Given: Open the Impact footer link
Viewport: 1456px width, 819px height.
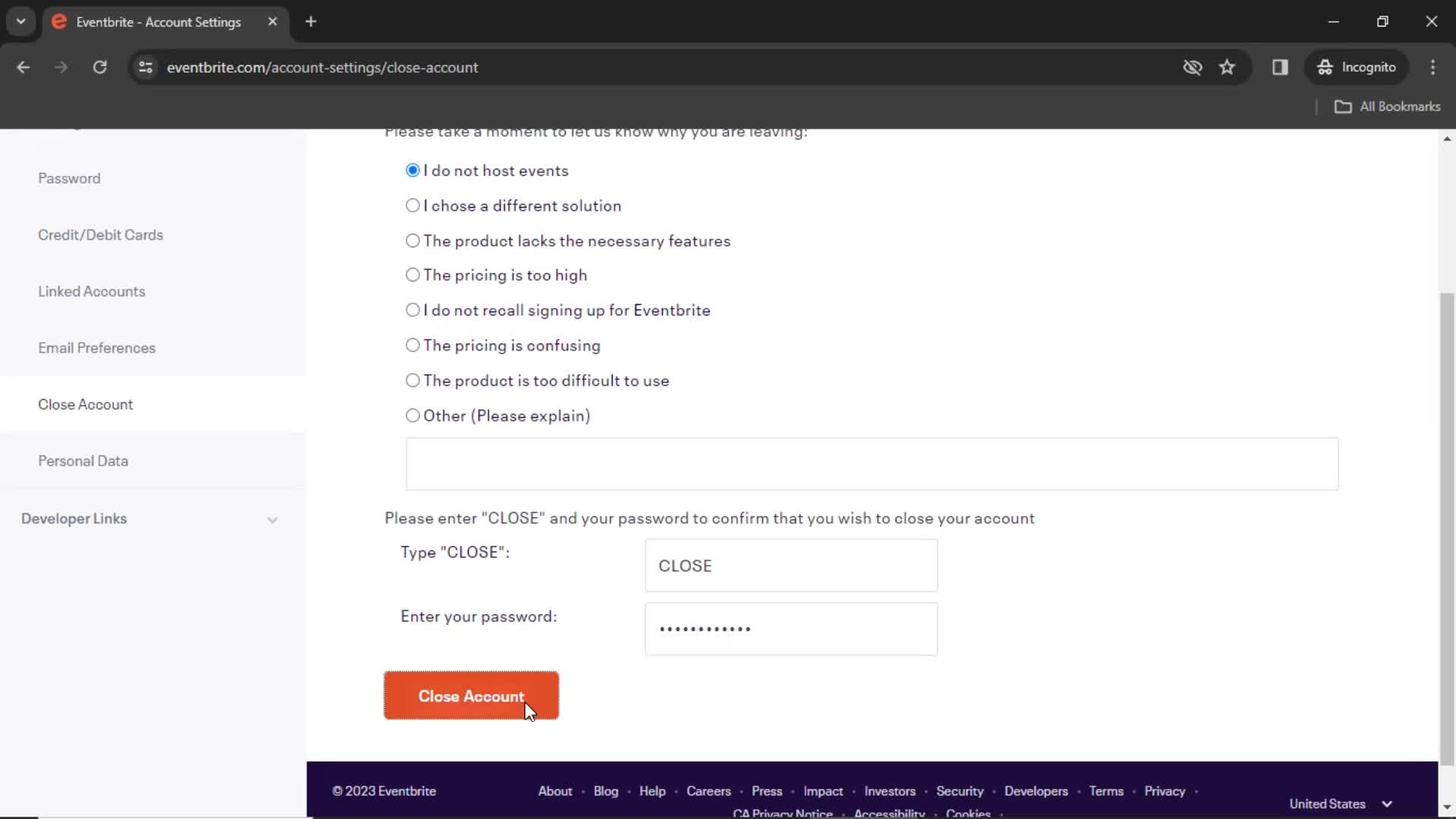Looking at the screenshot, I should coord(823,791).
